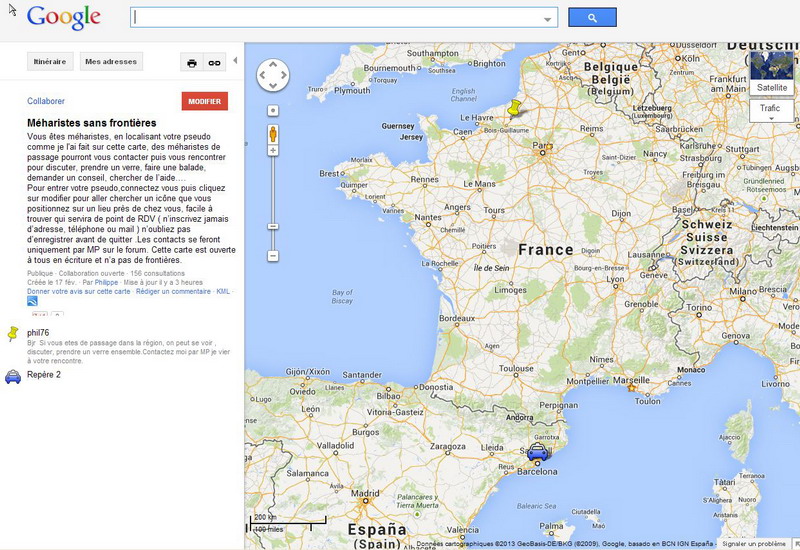Click the blue search button
800x550 pixels.
click(x=592, y=17)
